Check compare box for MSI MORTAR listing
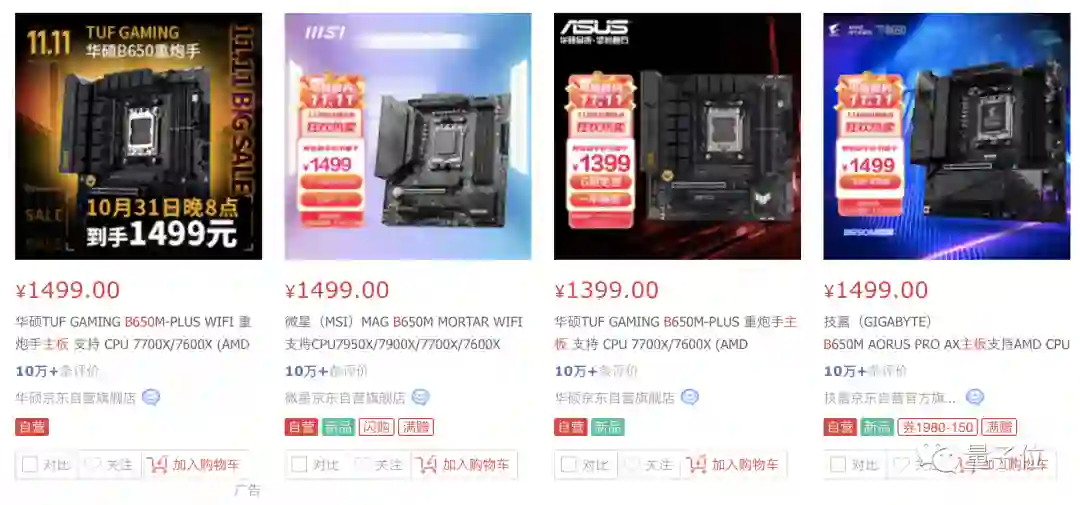Image resolution: width=1080 pixels, height=505 pixels. pyautogui.click(x=299, y=465)
